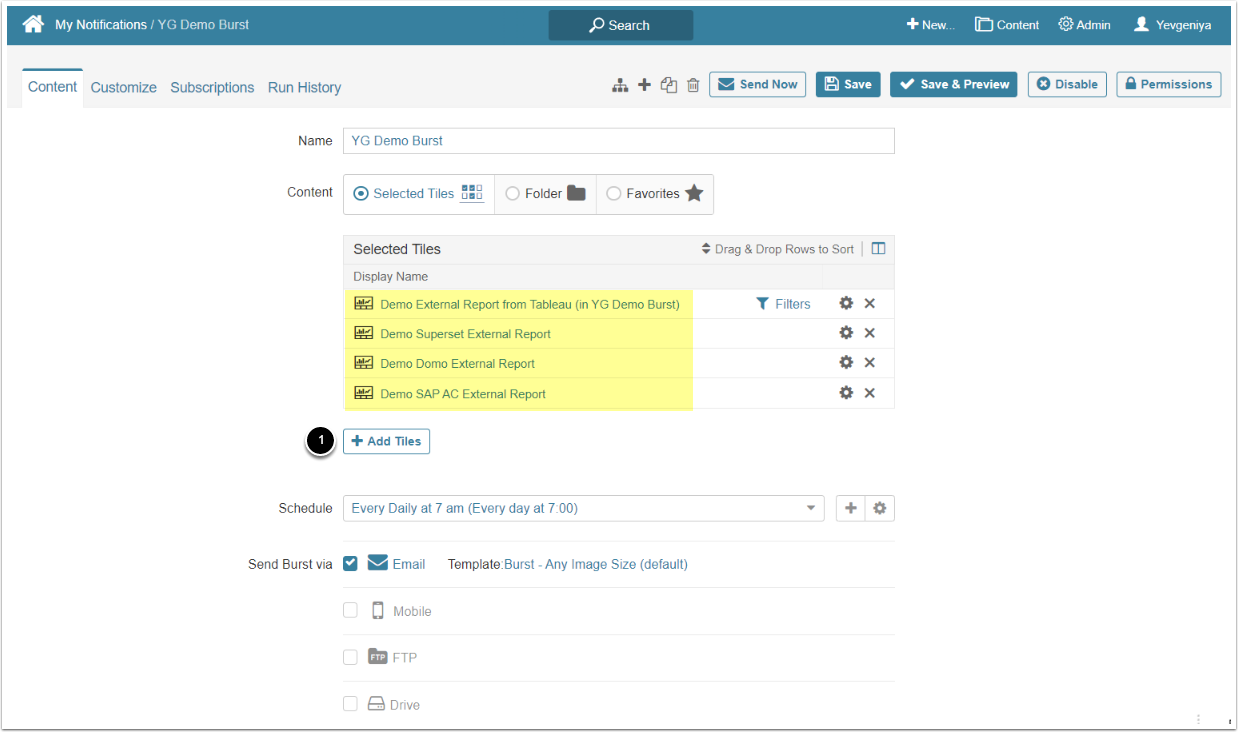Click the plus icon beside Send Now toolbar

pos(645,85)
